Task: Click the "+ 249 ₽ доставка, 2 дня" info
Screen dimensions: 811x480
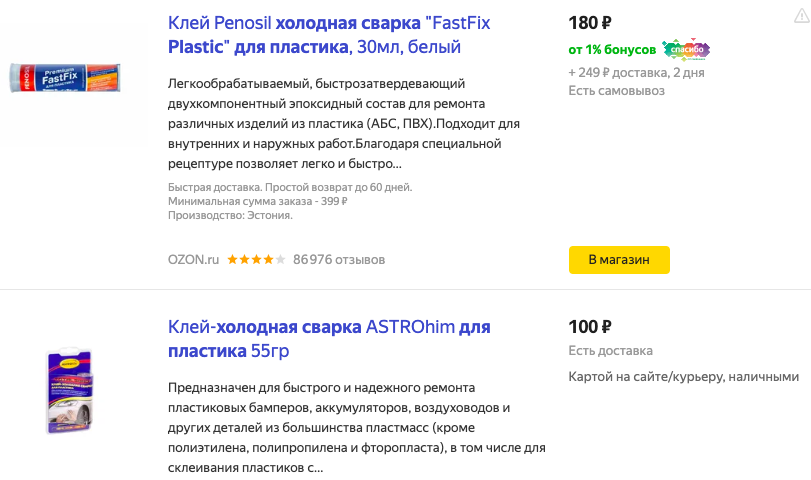Action: tap(636, 72)
